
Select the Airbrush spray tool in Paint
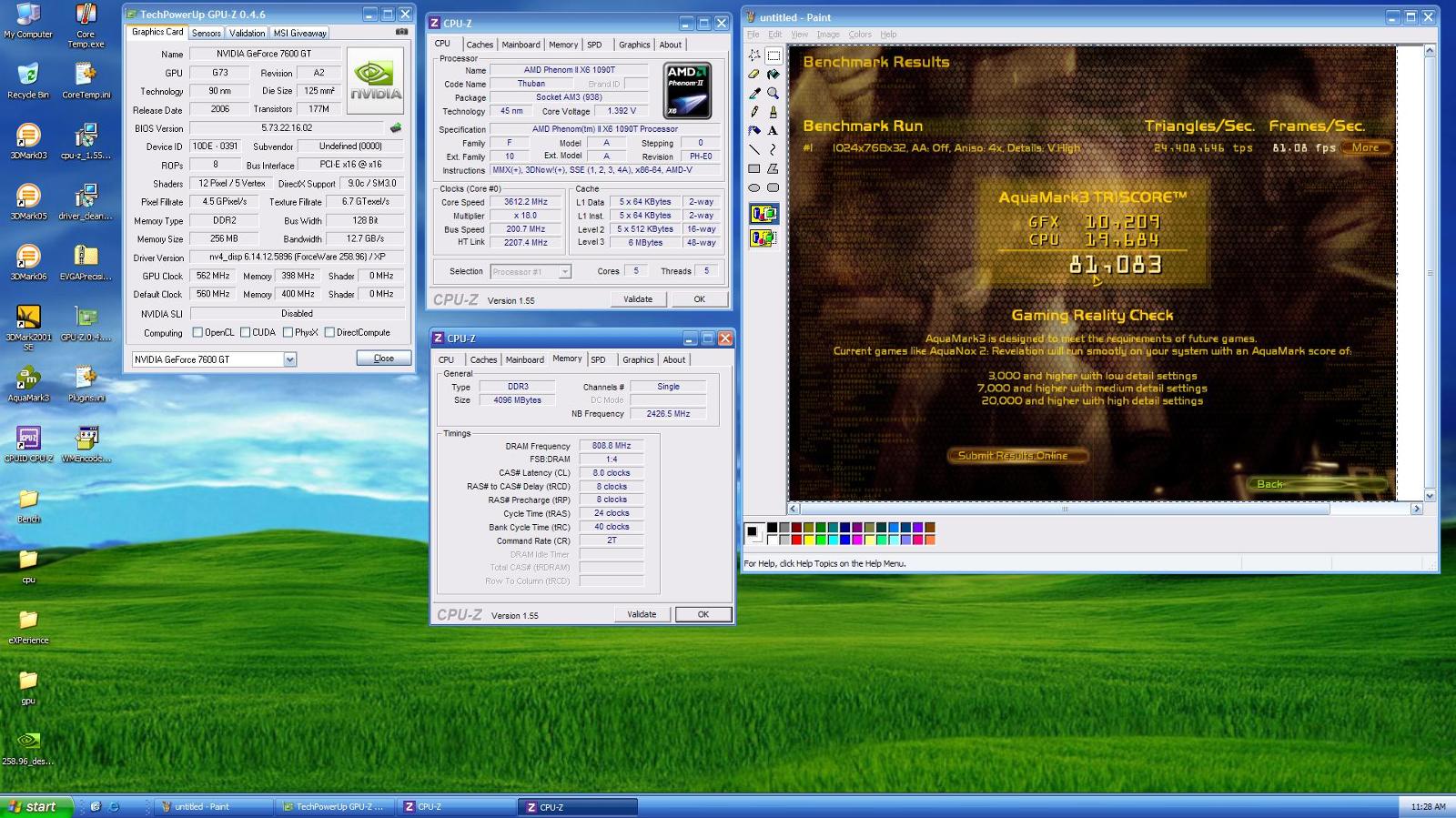pos(754,130)
